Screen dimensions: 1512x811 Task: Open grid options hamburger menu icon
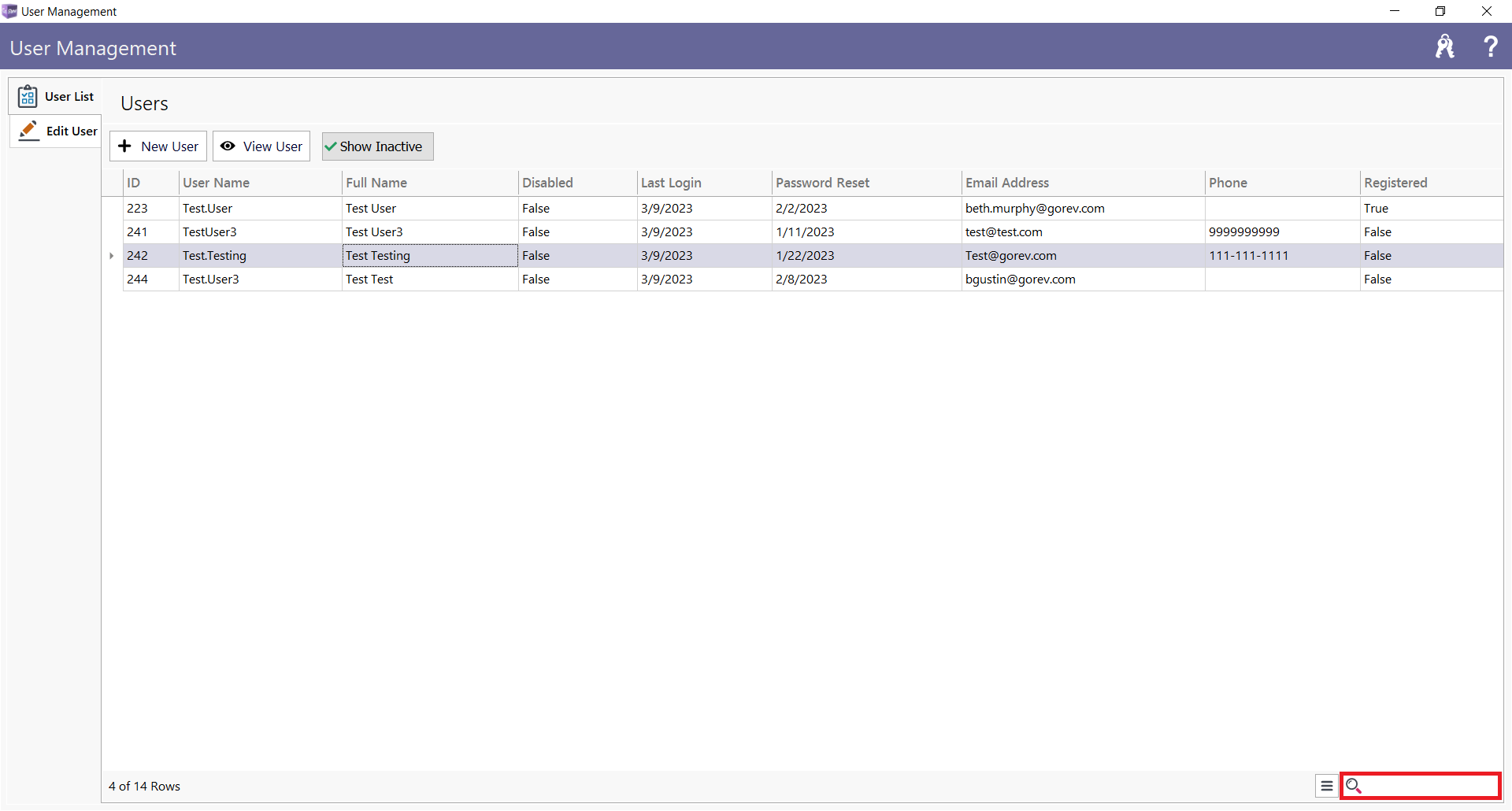pyautogui.click(x=1327, y=786)
